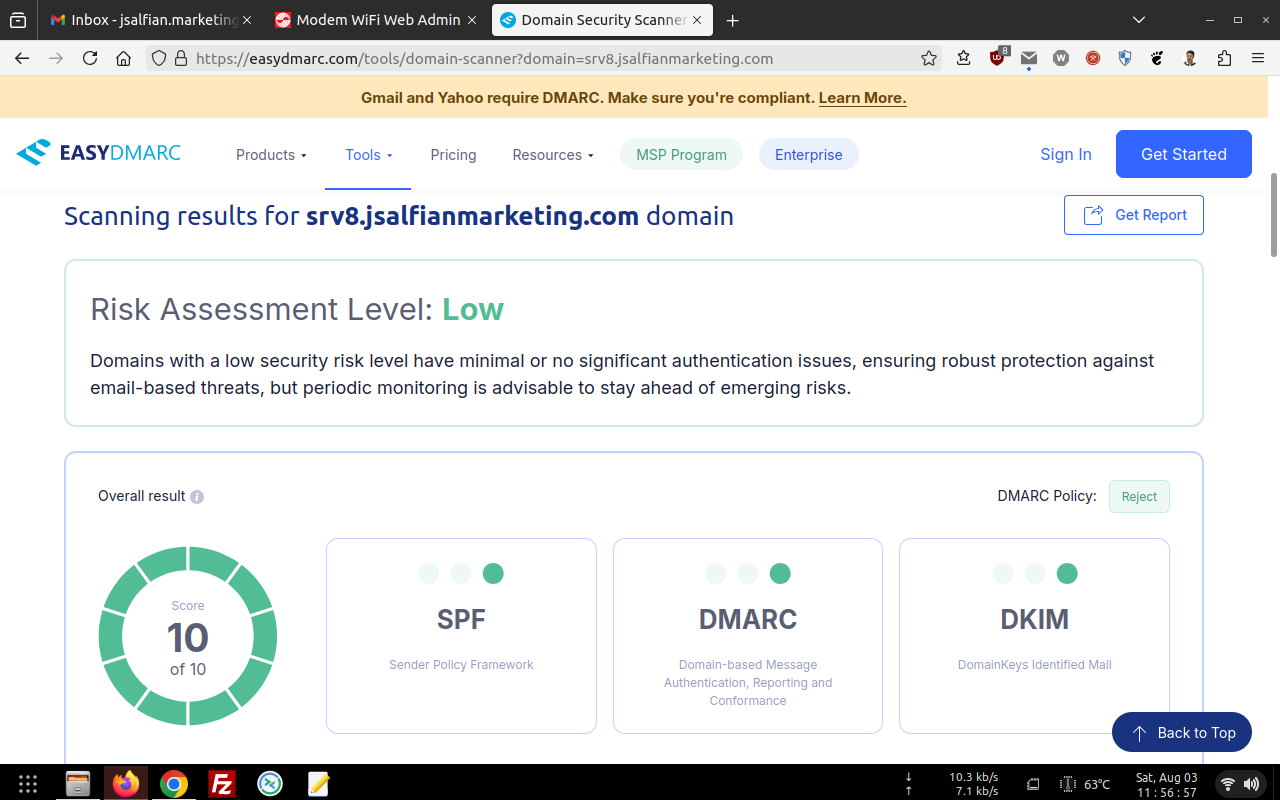Viewport: 1280px width, 800px height.
Task: Launch Google Chrome from the taskbar
Action: click(x=174, y=783)
